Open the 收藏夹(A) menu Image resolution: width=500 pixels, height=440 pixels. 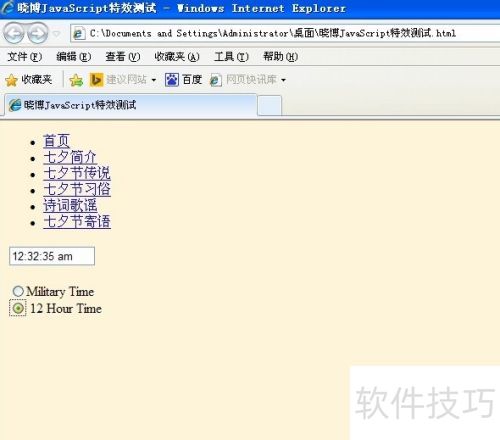point(177,57)
